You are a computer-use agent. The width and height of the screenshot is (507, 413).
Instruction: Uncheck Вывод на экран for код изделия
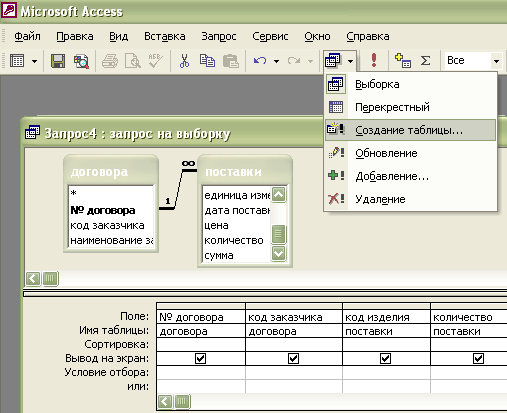[386, 359]
